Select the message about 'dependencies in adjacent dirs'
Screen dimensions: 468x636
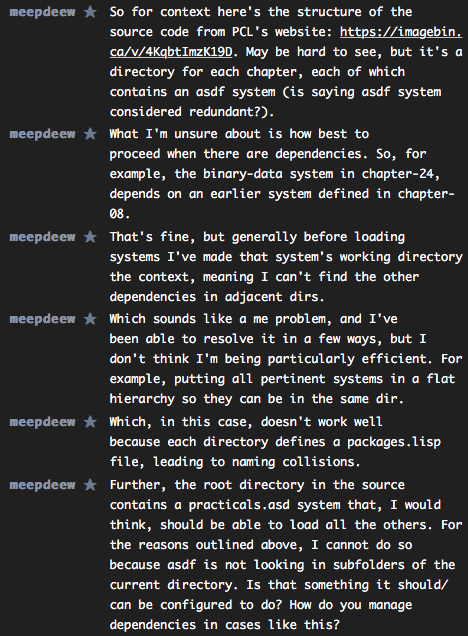point(286,266)
